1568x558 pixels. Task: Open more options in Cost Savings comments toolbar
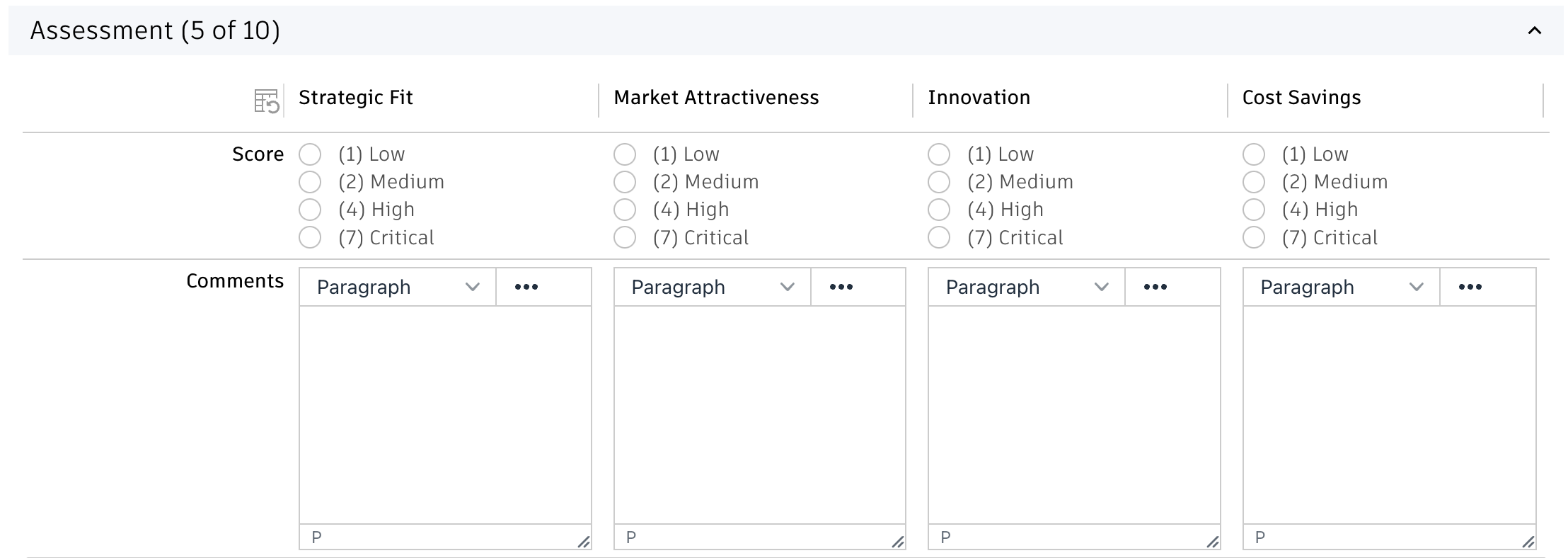point(1470,287)
